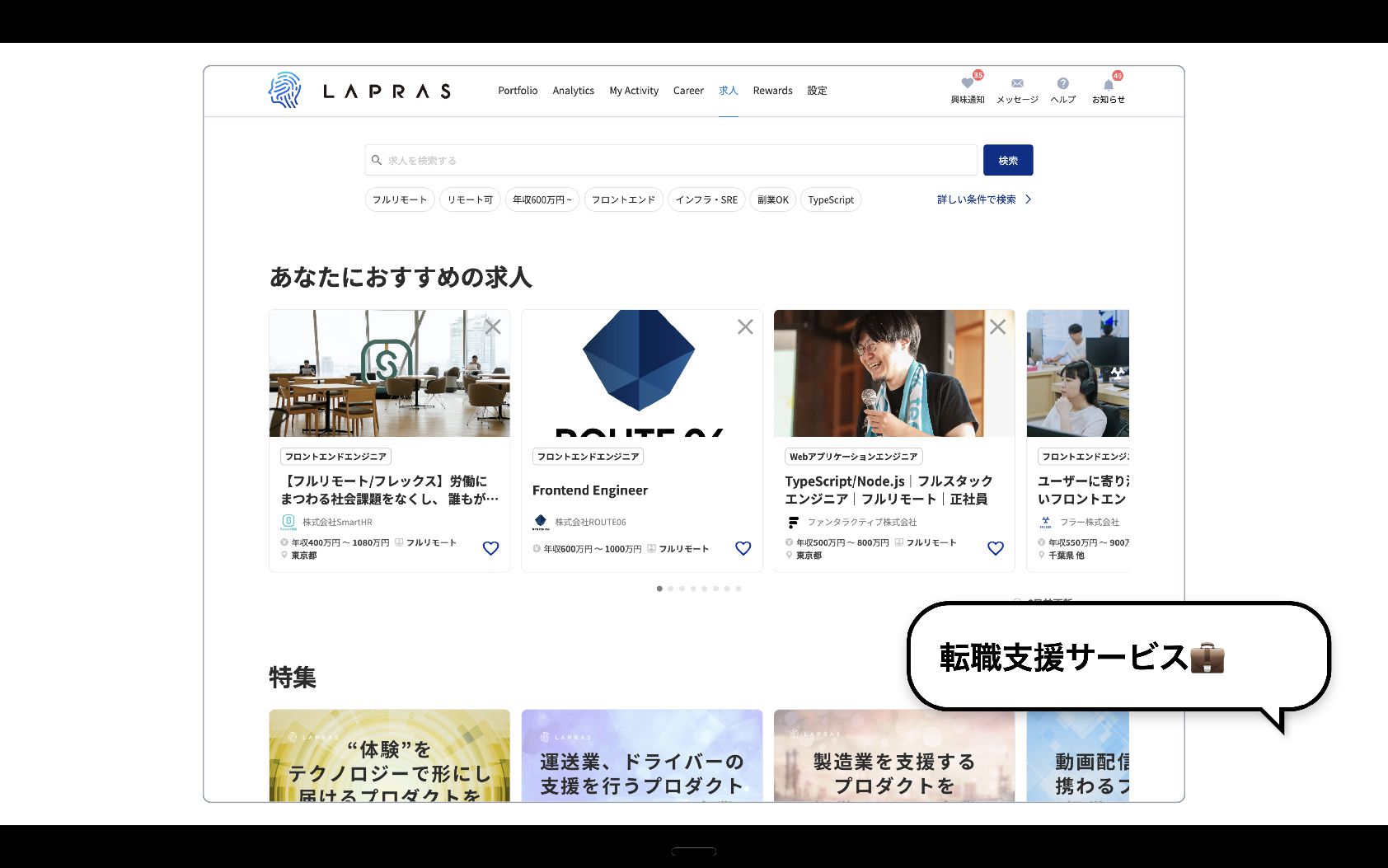Dismiss the SmartHR job card with X

[493, 327]
